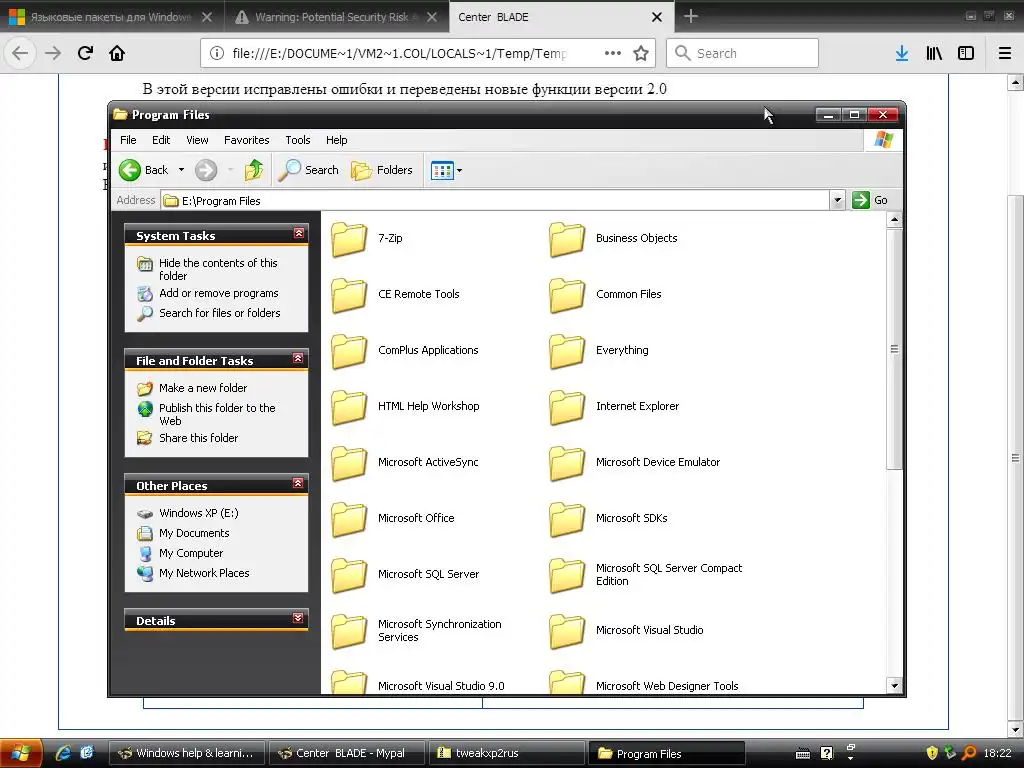
Task: Expand the Address bar dropdown in Explorer
Action: (837, 200)
